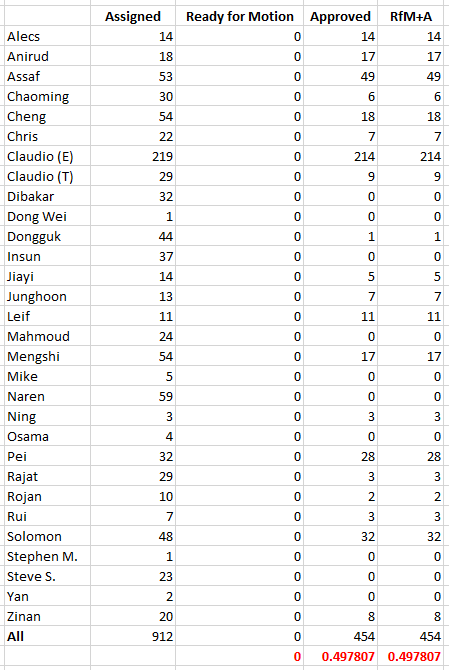Click the All total row label
449x670 pixels.
tap(47, 636)
